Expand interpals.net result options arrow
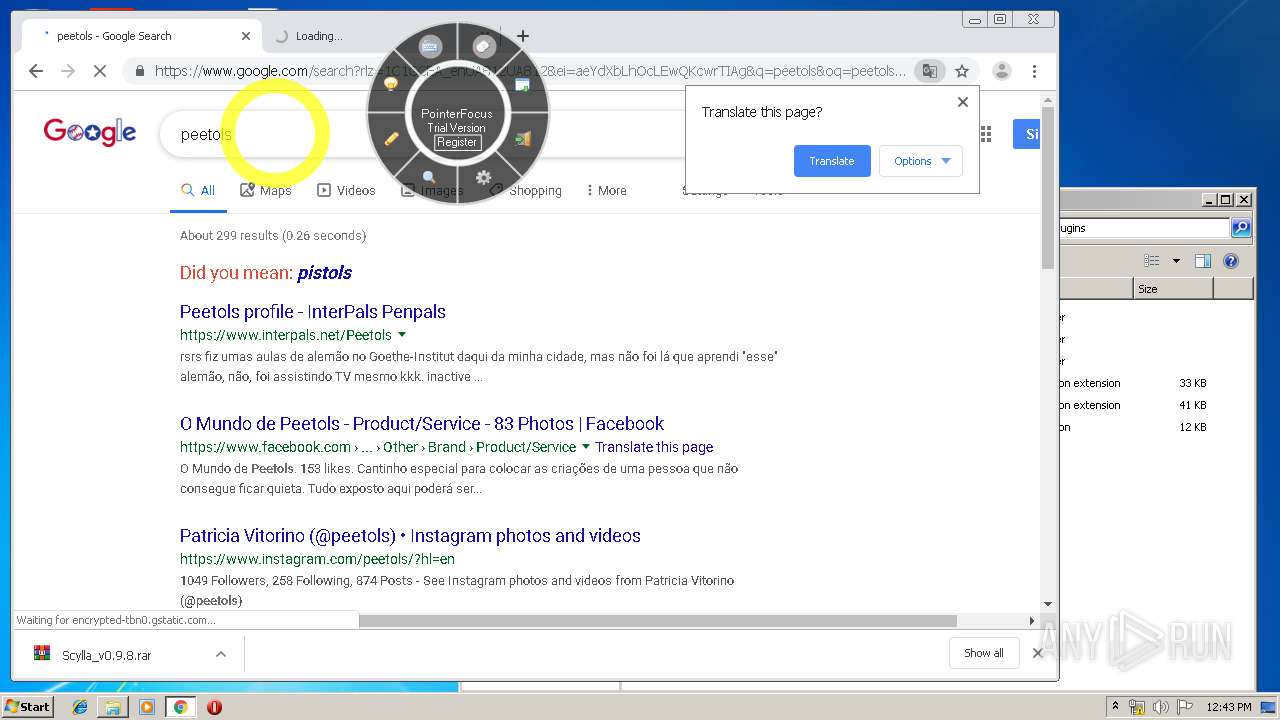Image resolution: width=1280 pixels, height=720 pixels. [x=402, y=335]
